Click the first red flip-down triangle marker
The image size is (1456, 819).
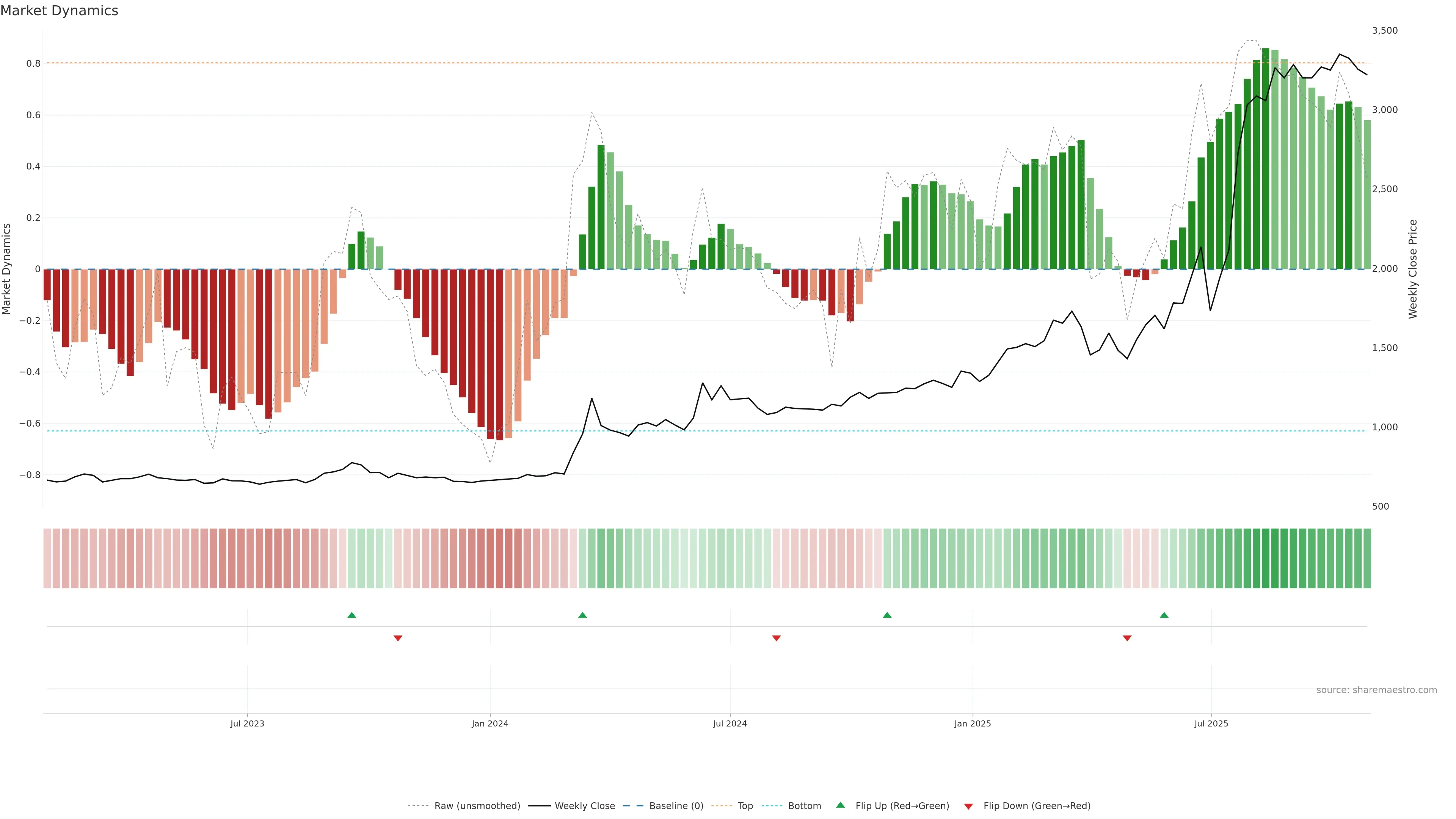pyautogui.click(x=398, y=638)
